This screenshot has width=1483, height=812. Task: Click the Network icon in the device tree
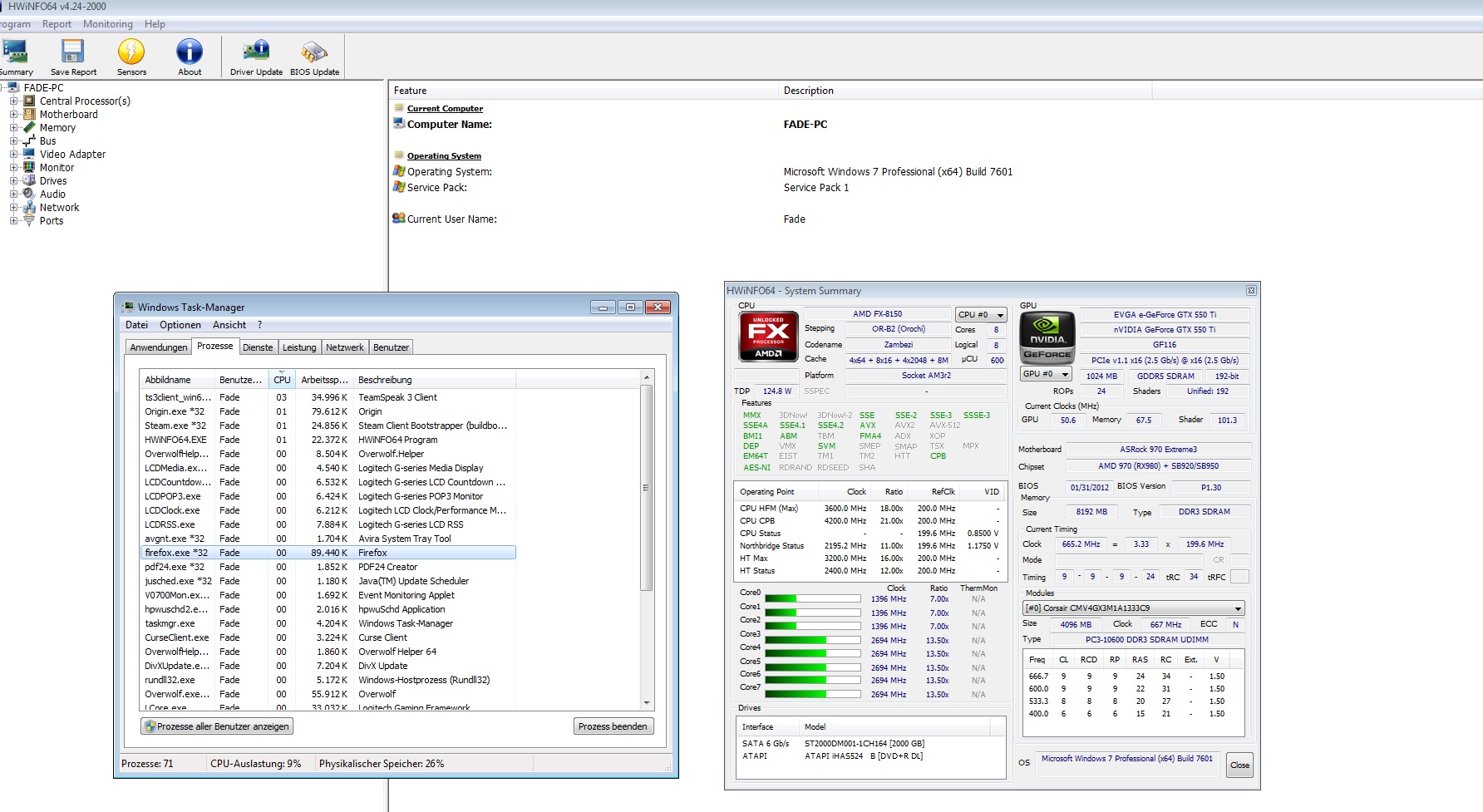(x=29, y=207)
